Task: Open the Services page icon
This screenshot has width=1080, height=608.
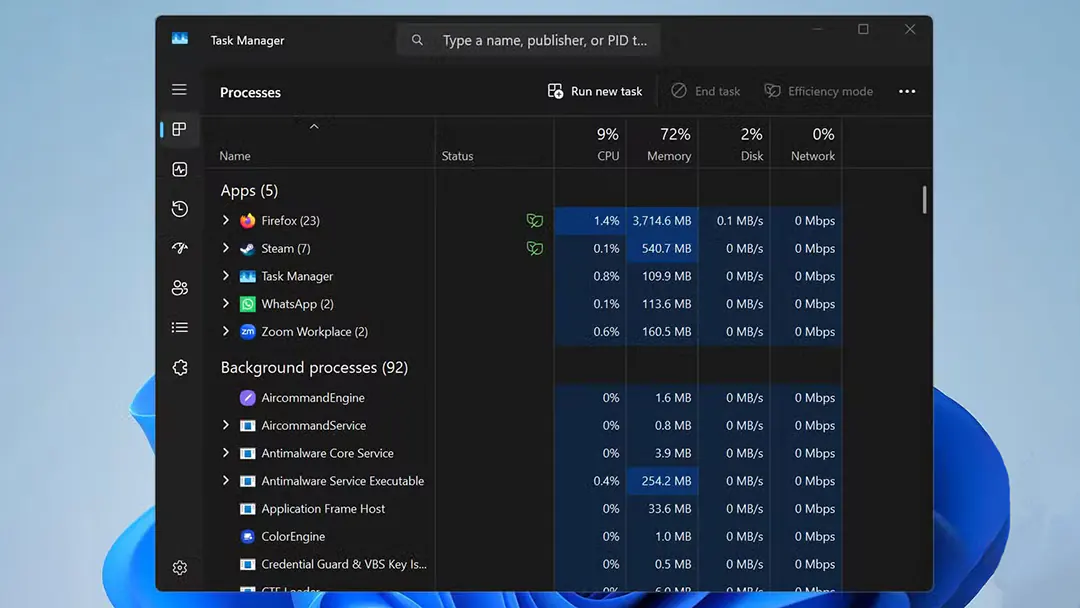Action: click(179, 367)
